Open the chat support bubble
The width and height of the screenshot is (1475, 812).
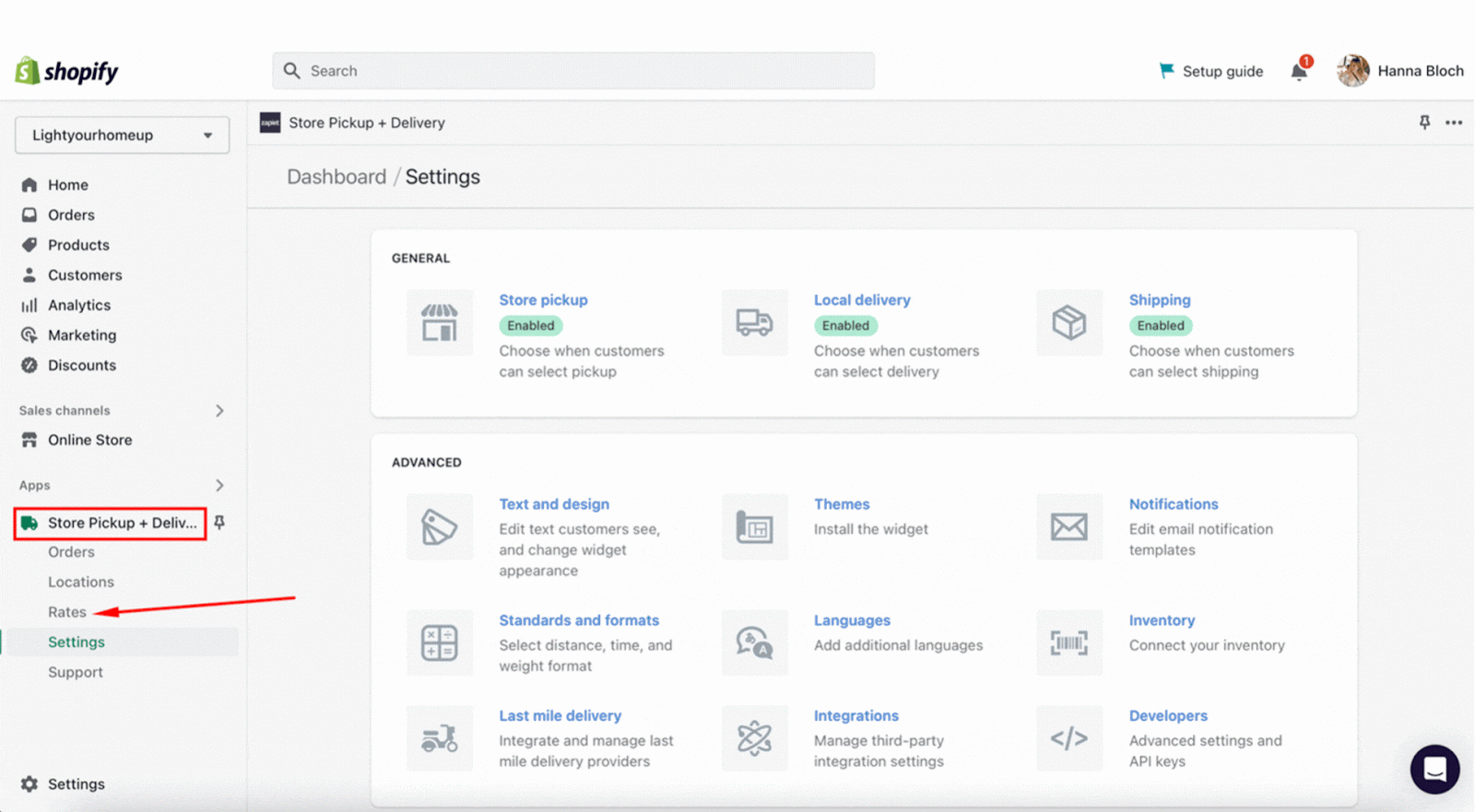(1434, 769)
